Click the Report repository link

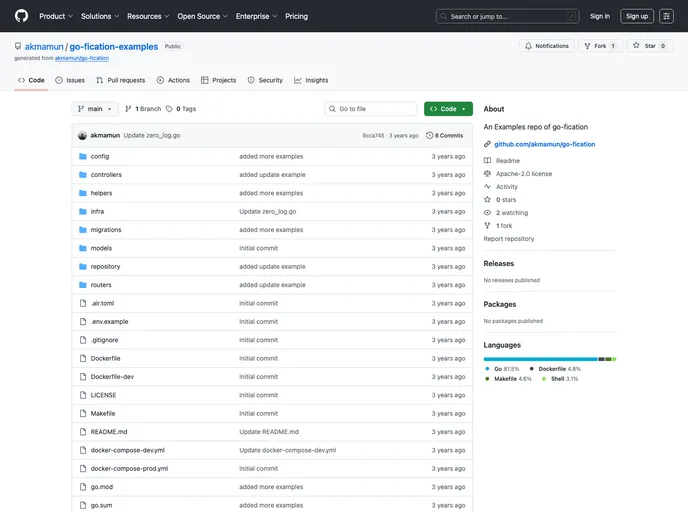pyautogui.click(x=509, y=239)
